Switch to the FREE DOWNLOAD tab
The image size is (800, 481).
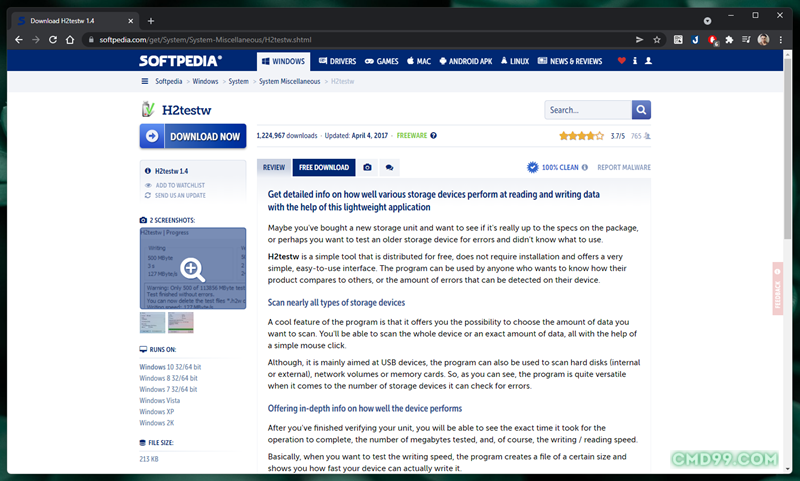coord(324,167)
